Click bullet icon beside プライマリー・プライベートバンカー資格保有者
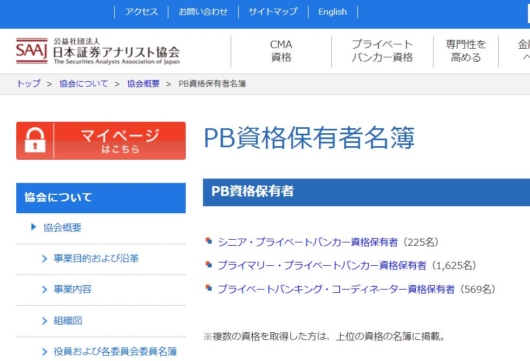 [209, 264]
